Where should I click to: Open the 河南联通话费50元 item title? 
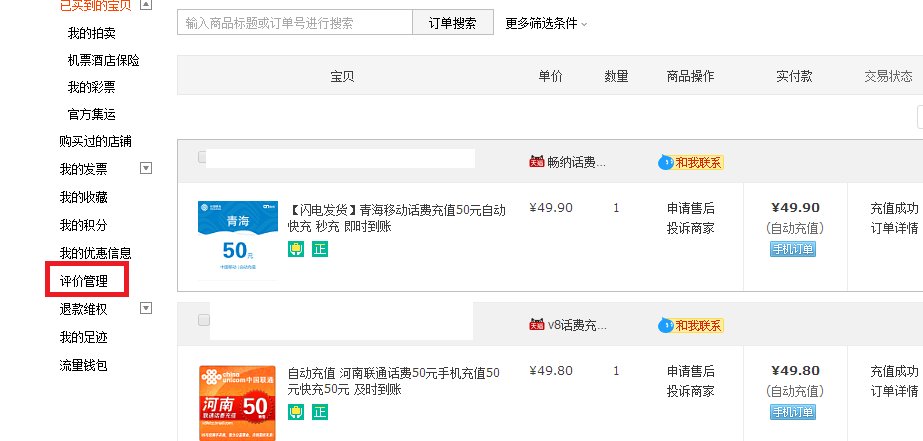coord(393,381)
